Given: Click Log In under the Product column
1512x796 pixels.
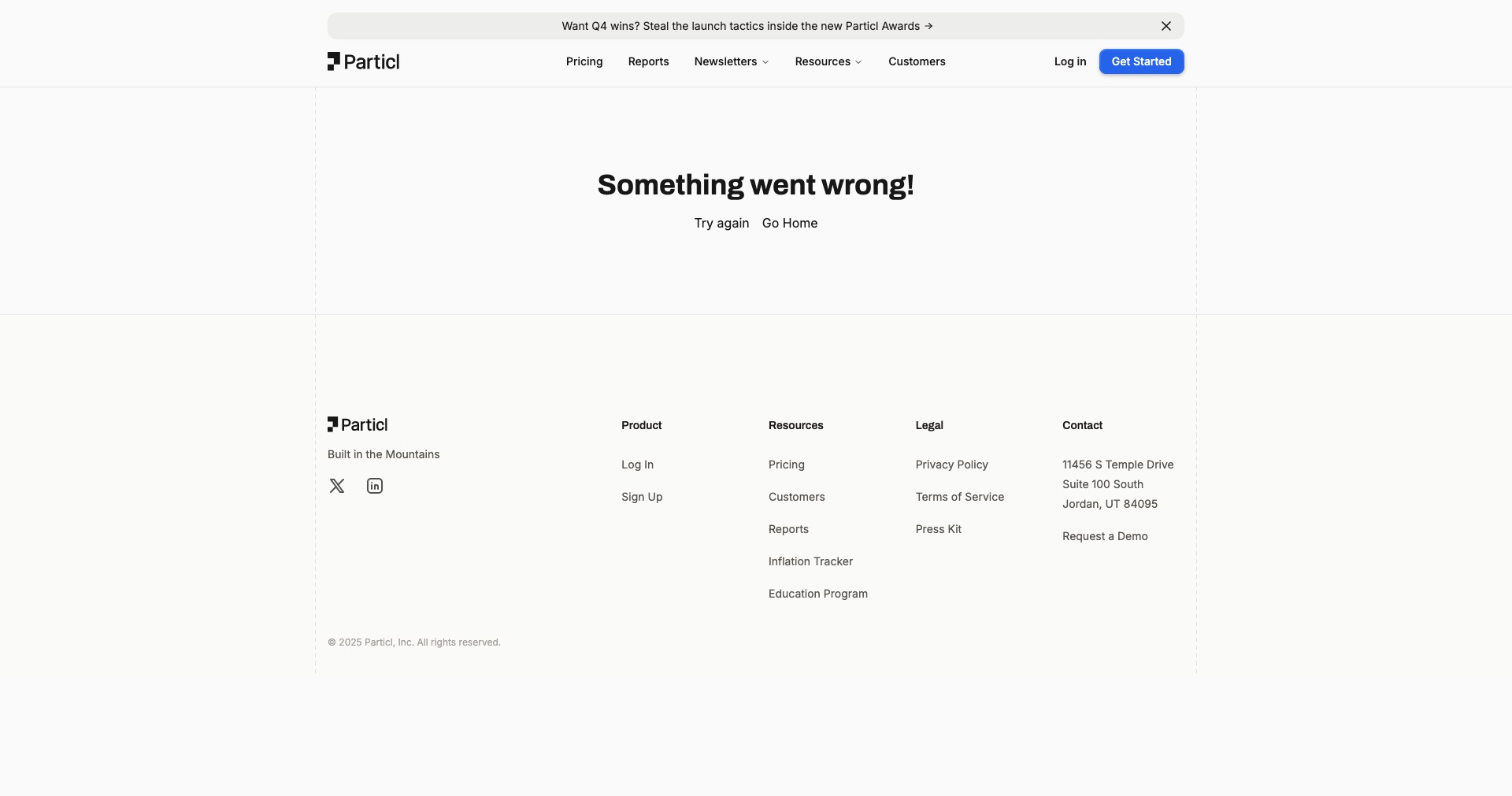Looking at the screenshot, I should pyautogui.click(x=637, y=465).
